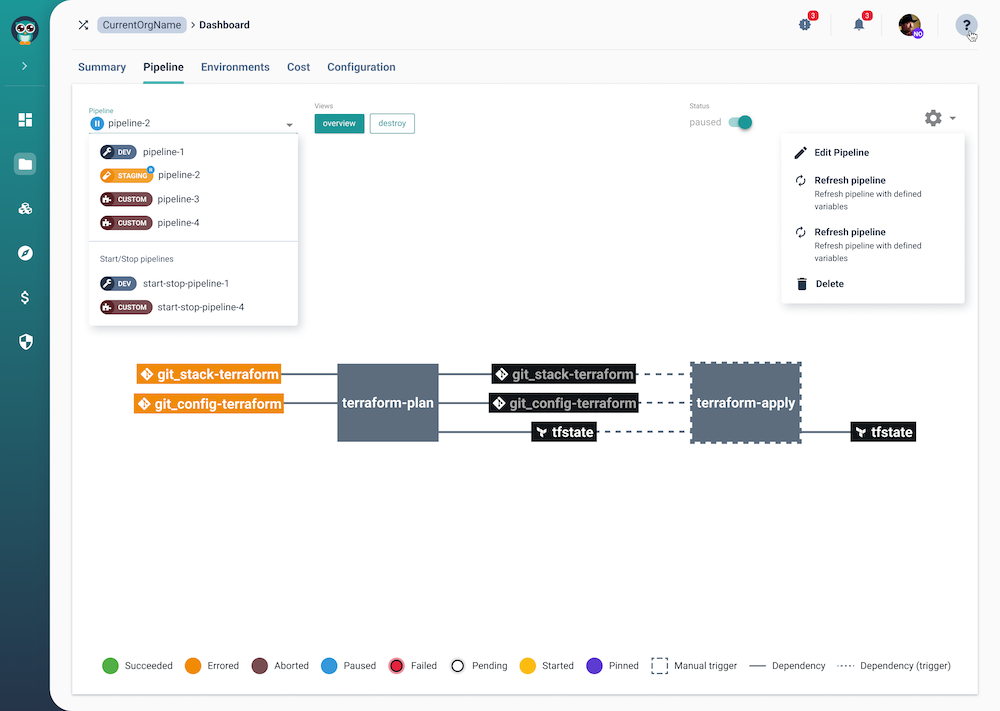Click the terraform-apply job box
Viewport: 1000px width, 711px height.
(x=745, y=403)
